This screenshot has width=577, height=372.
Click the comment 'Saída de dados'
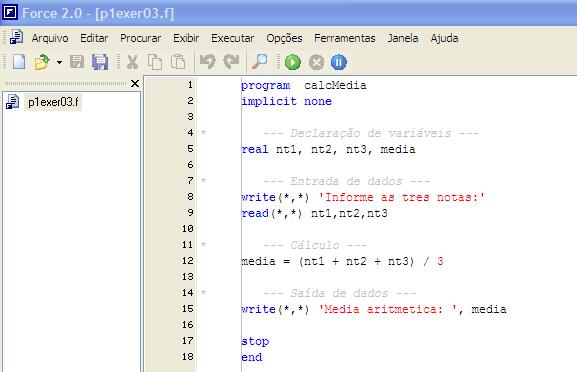339,293
